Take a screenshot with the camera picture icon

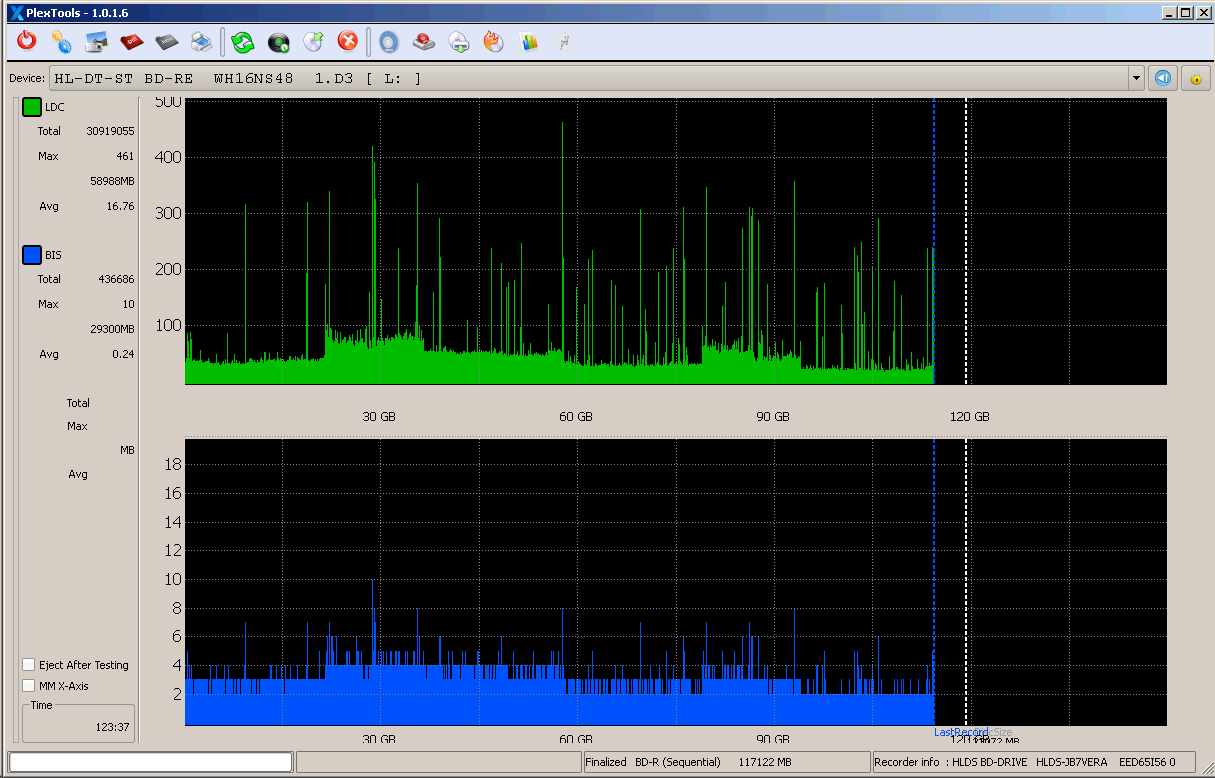[96, 42]
